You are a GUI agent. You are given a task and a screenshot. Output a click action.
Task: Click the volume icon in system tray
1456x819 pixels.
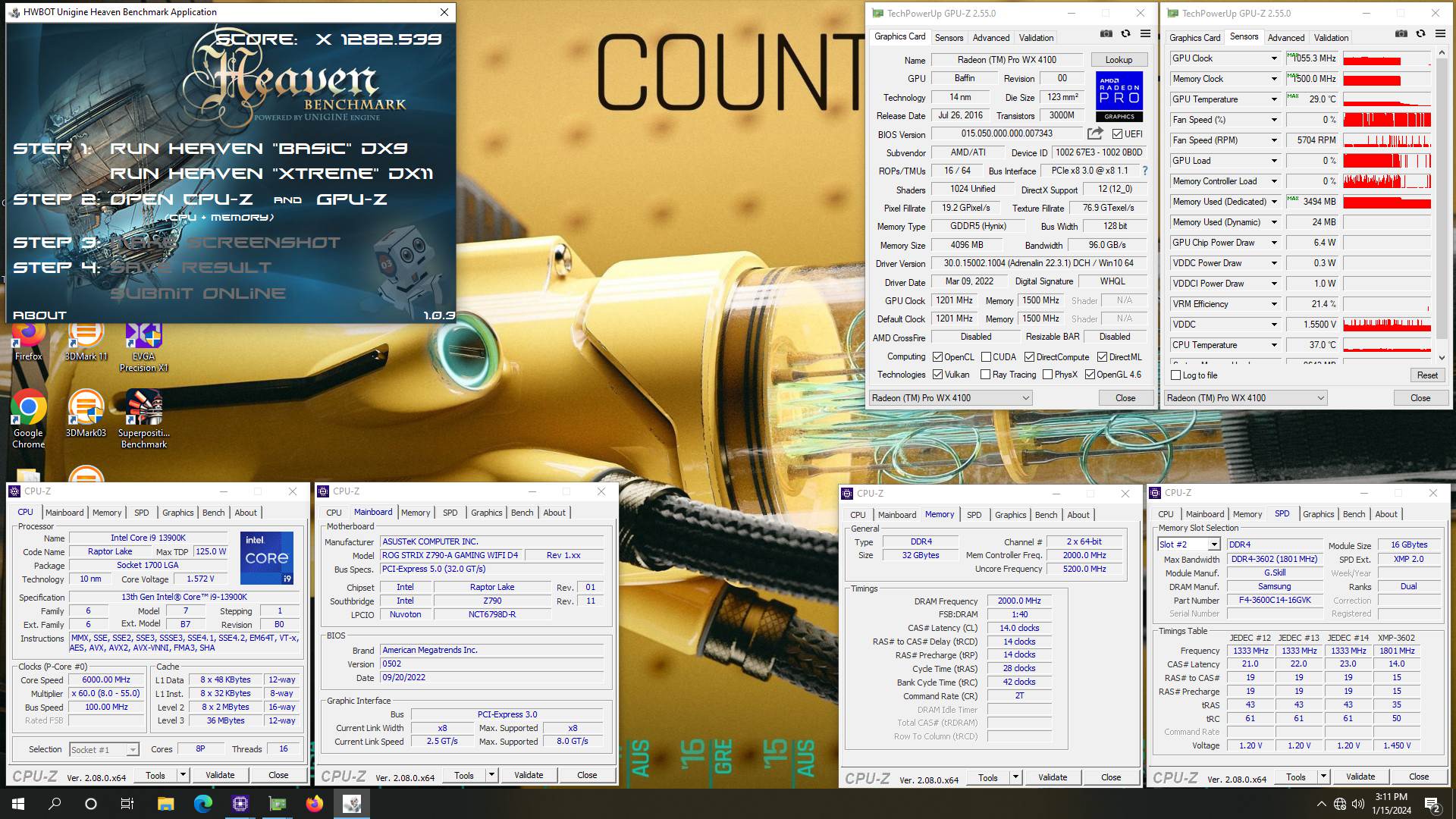coord(1357,803)
